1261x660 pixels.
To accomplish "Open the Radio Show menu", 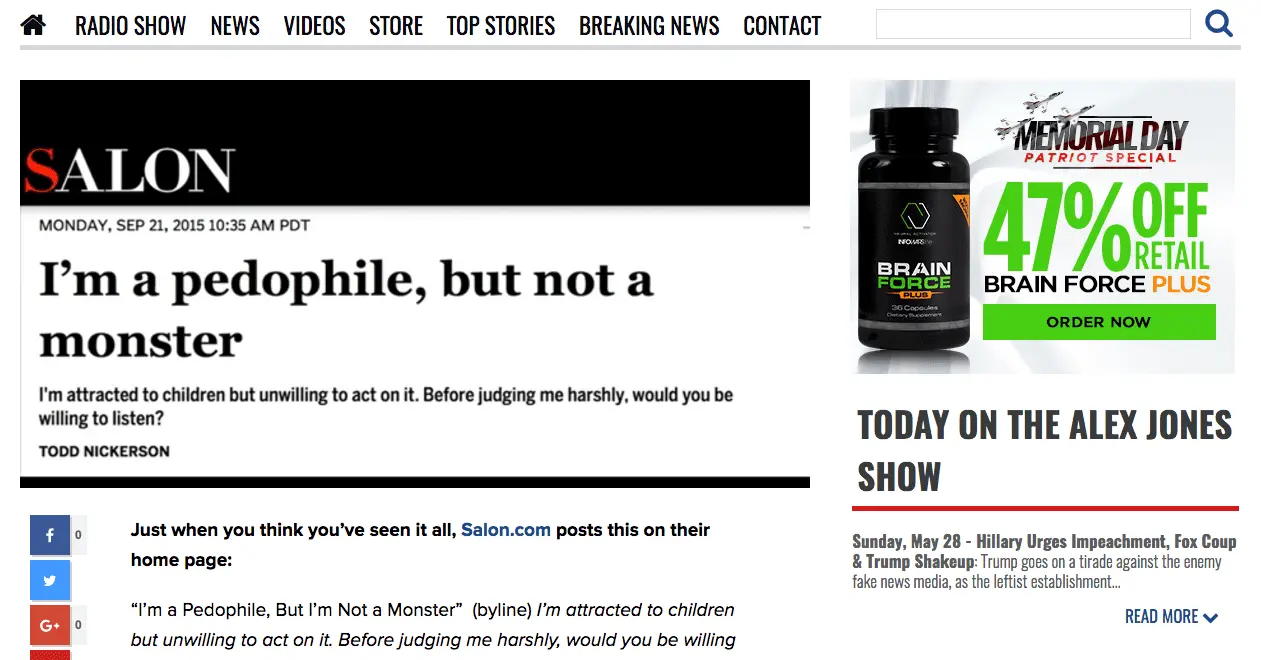I will [131, 26].
